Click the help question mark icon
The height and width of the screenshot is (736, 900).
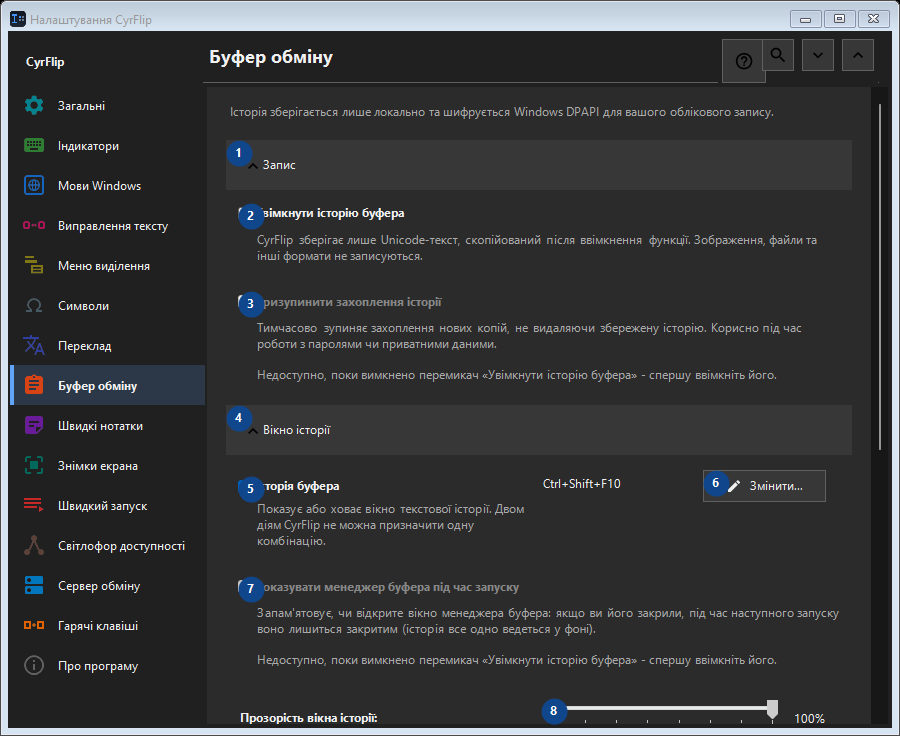click(743, 61)
